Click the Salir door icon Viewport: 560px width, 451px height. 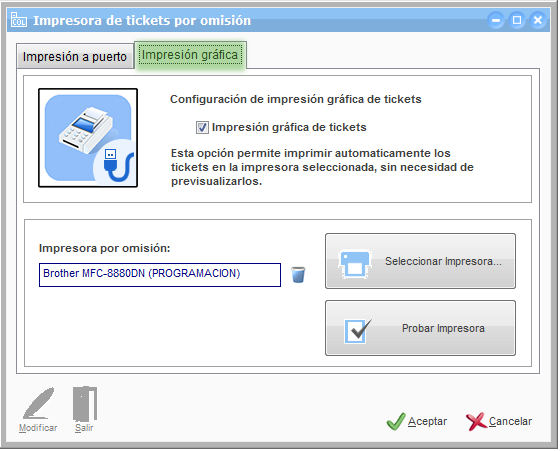pyautogui.click(x=85, y=404)
